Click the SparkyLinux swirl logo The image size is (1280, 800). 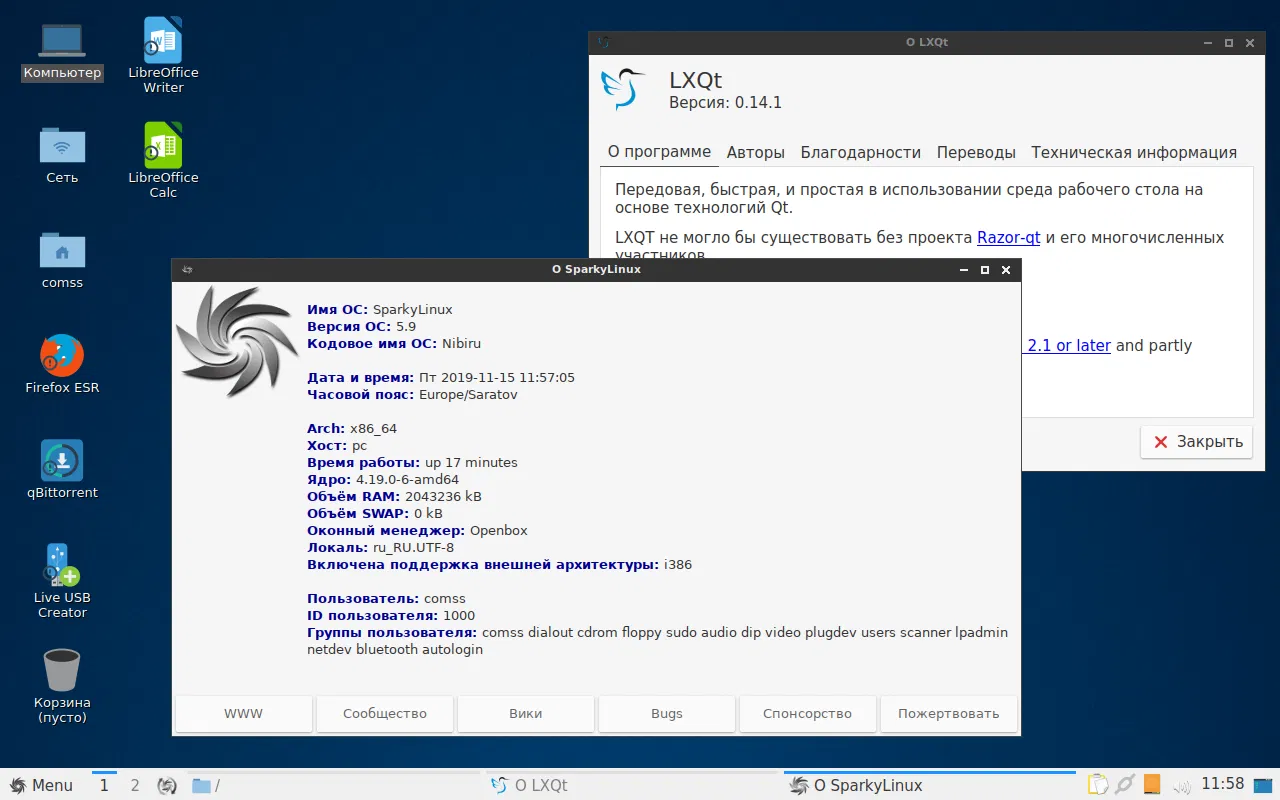pyautogui.click(x=237, y=340)
